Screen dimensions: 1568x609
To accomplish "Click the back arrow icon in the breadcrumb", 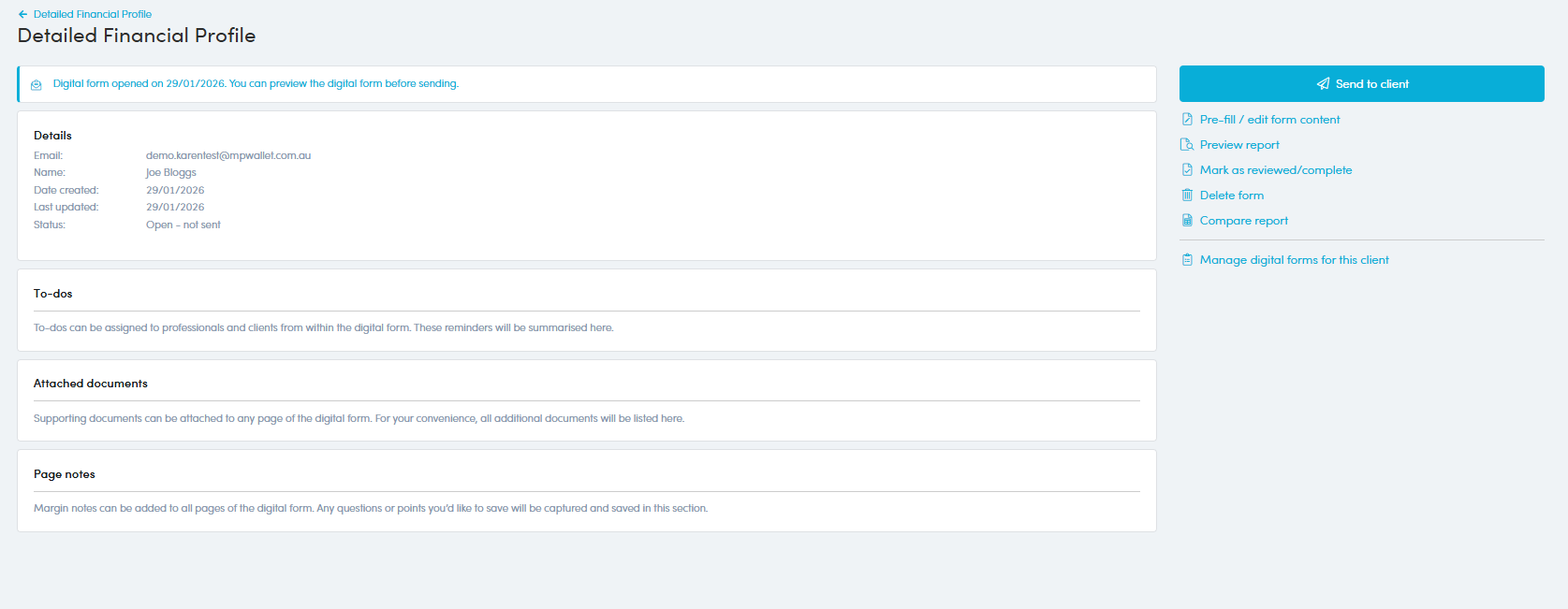I will (x=22, y=14).
